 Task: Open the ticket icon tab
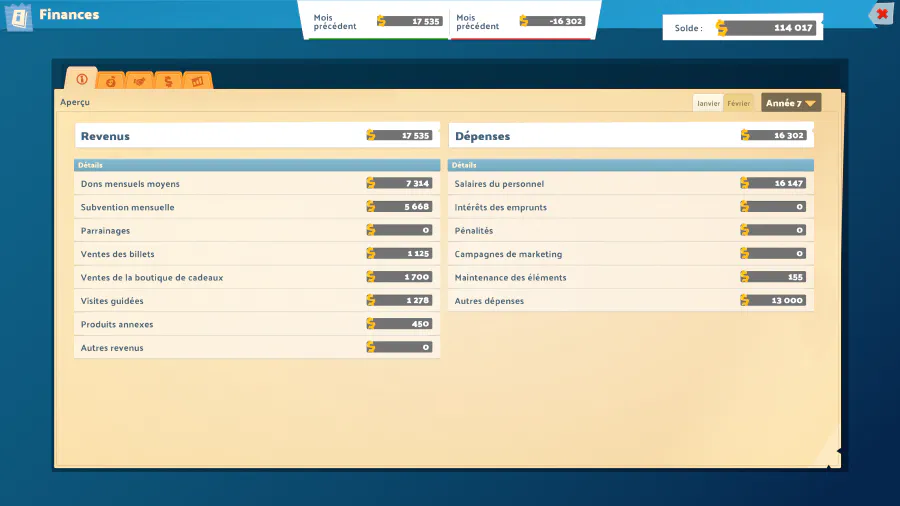197,81
